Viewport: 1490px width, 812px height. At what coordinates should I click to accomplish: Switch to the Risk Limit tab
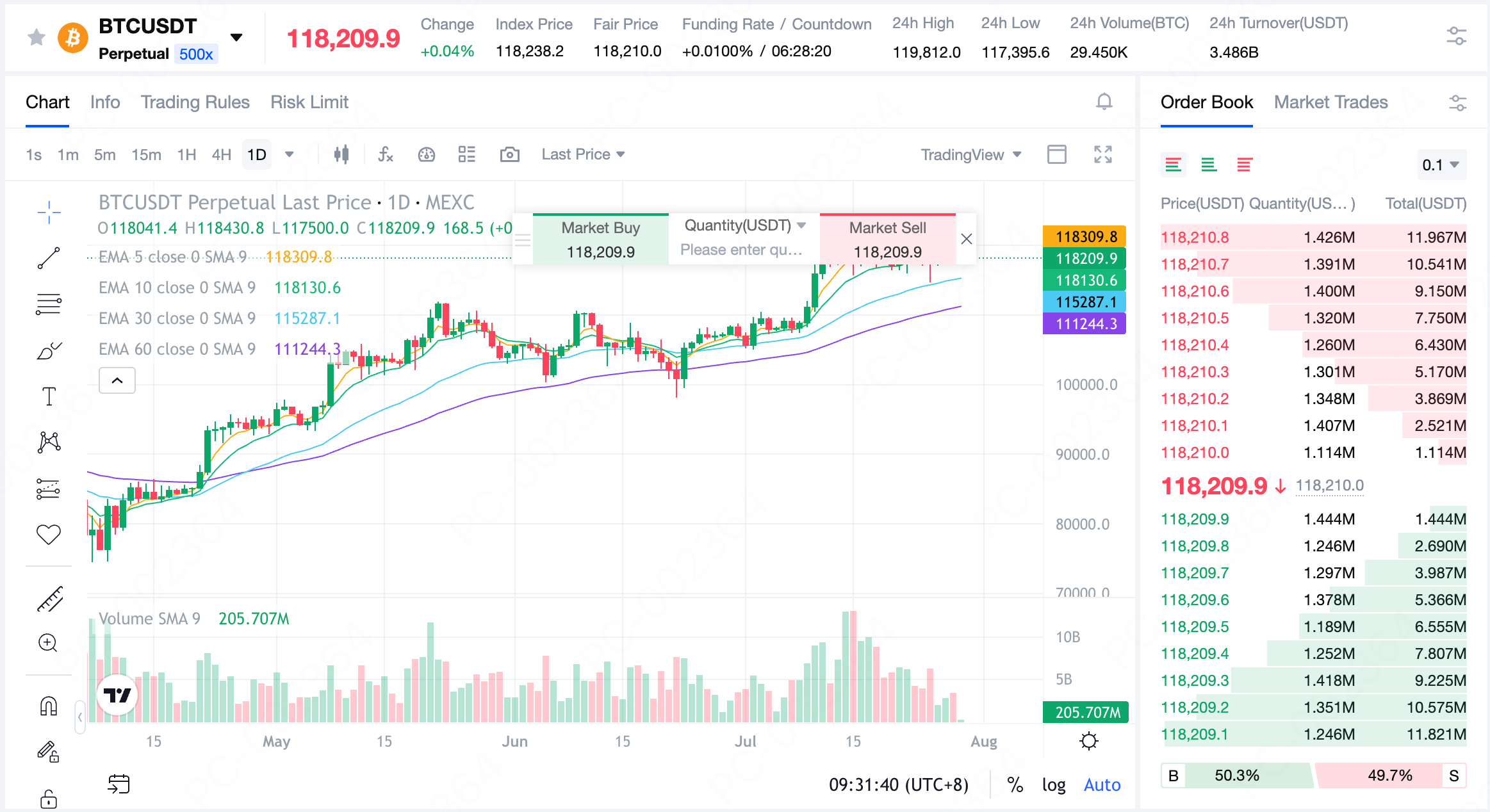309,102
